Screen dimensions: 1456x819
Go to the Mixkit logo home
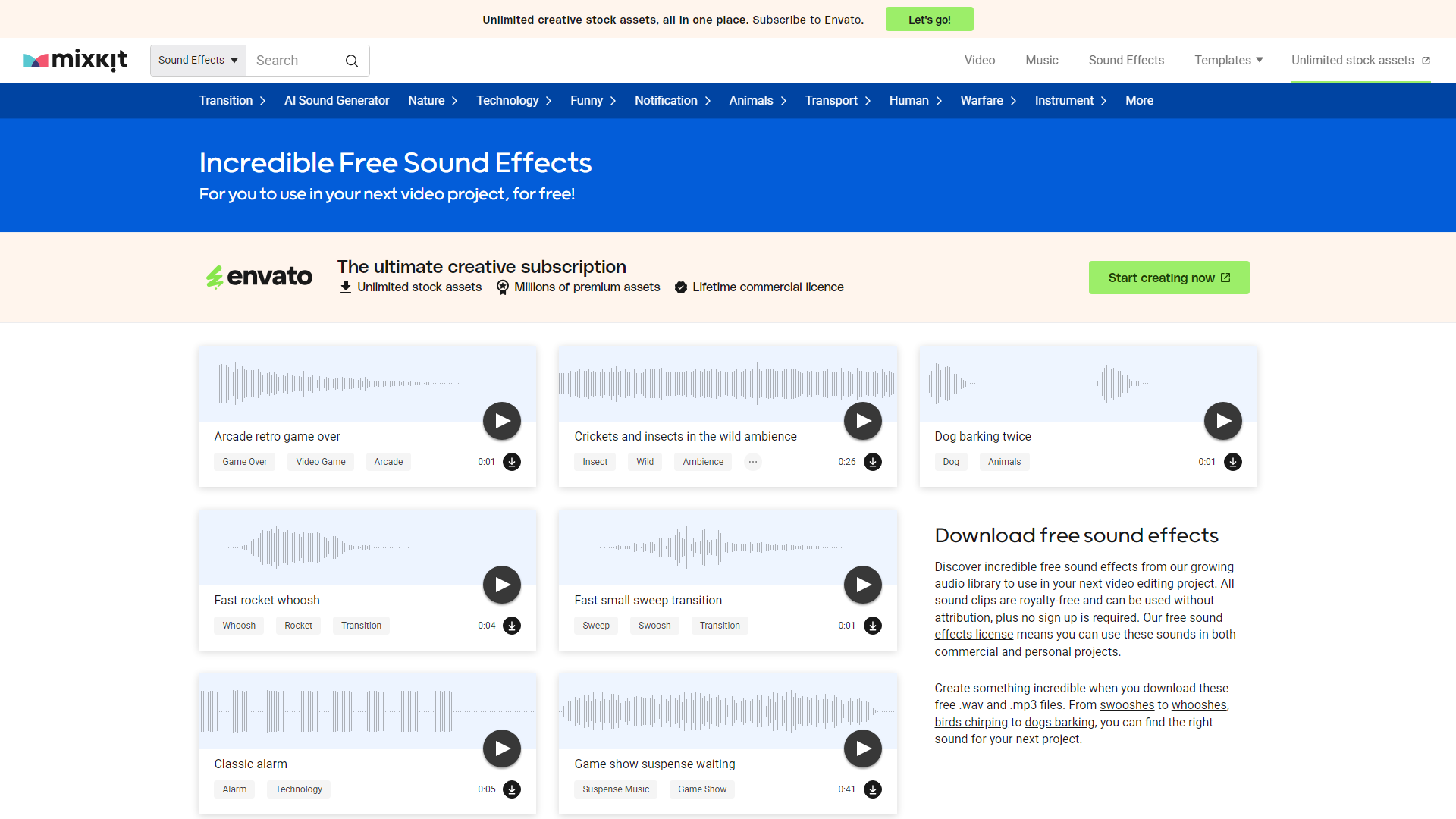(x=75, y=61)
